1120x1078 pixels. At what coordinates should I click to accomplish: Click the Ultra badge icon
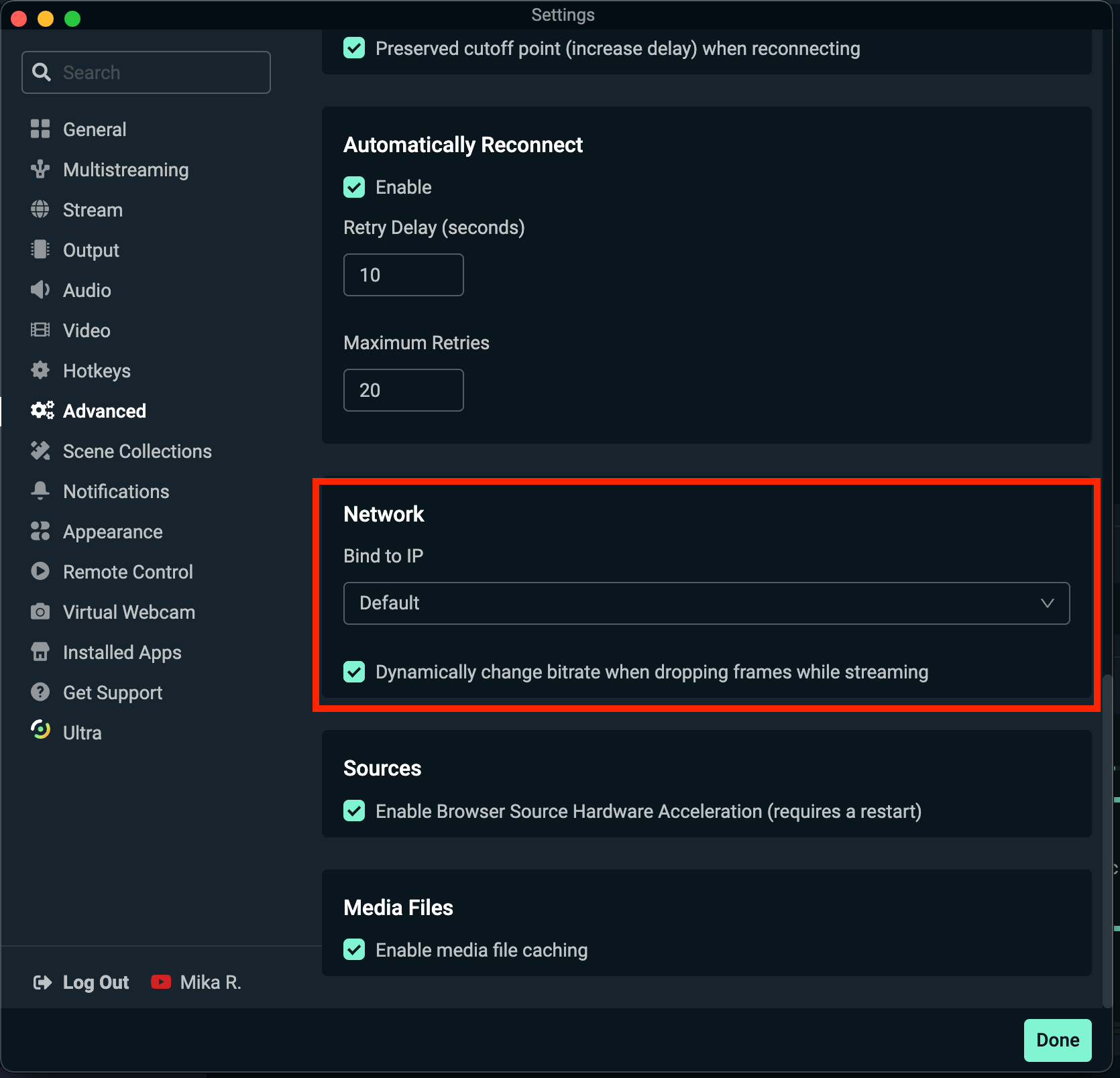click(x=40, y=731)
